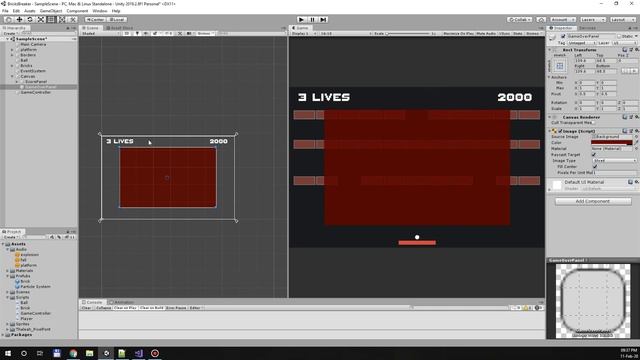640x360 pixels.
Task: Open the anchor presets stretch box
Action: (560, 66)
